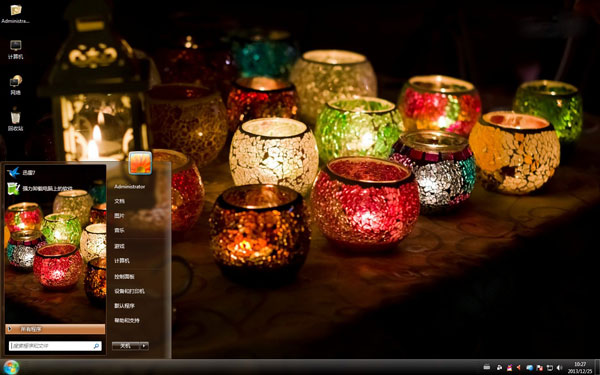Viewport: 600px width, 375px height.
Task: Select the 网络 (Network) desktop icon
Action: (x=15, y=85)
